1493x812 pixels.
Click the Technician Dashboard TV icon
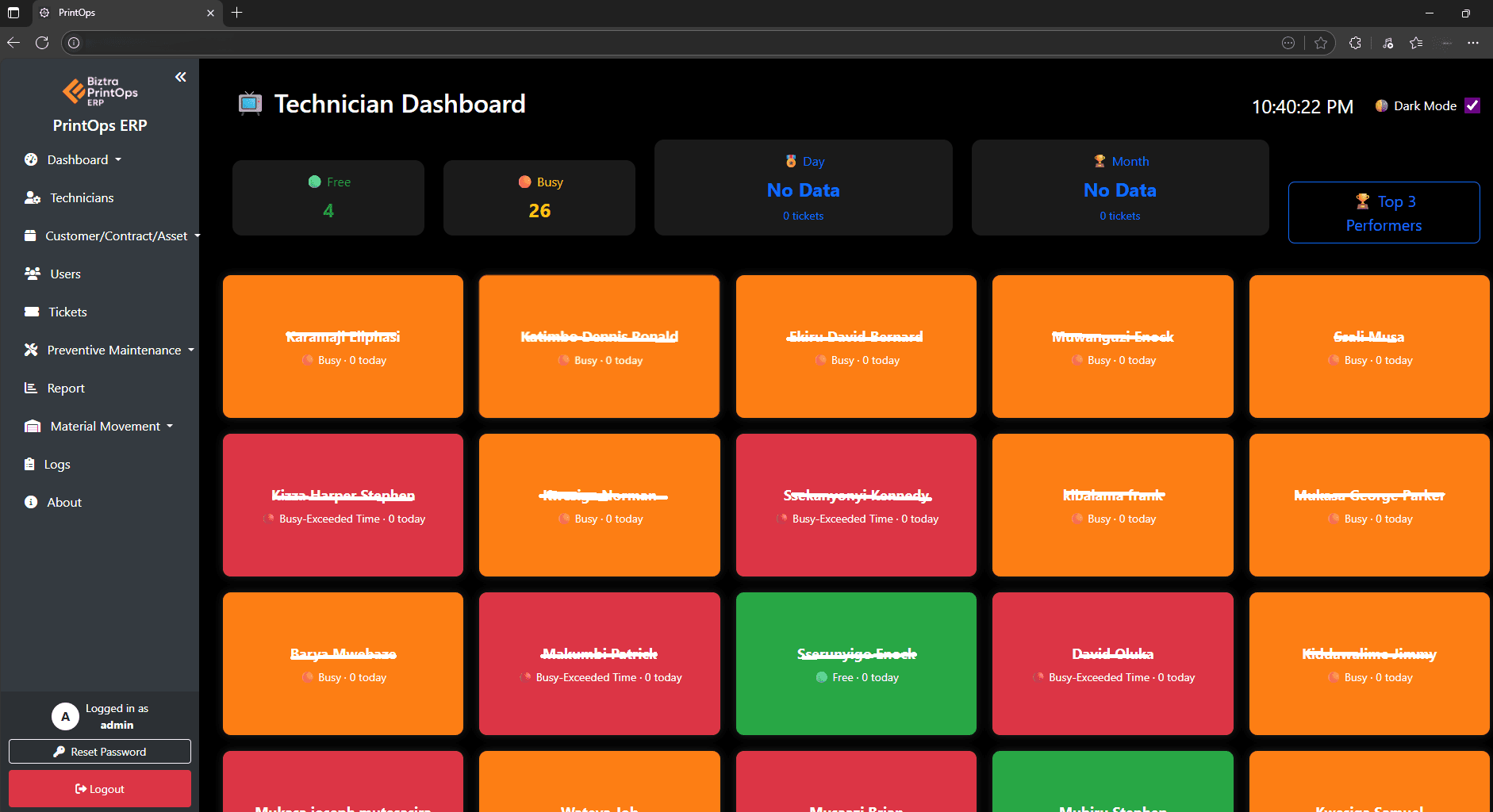pyautogui.click(x=250, y=104)
